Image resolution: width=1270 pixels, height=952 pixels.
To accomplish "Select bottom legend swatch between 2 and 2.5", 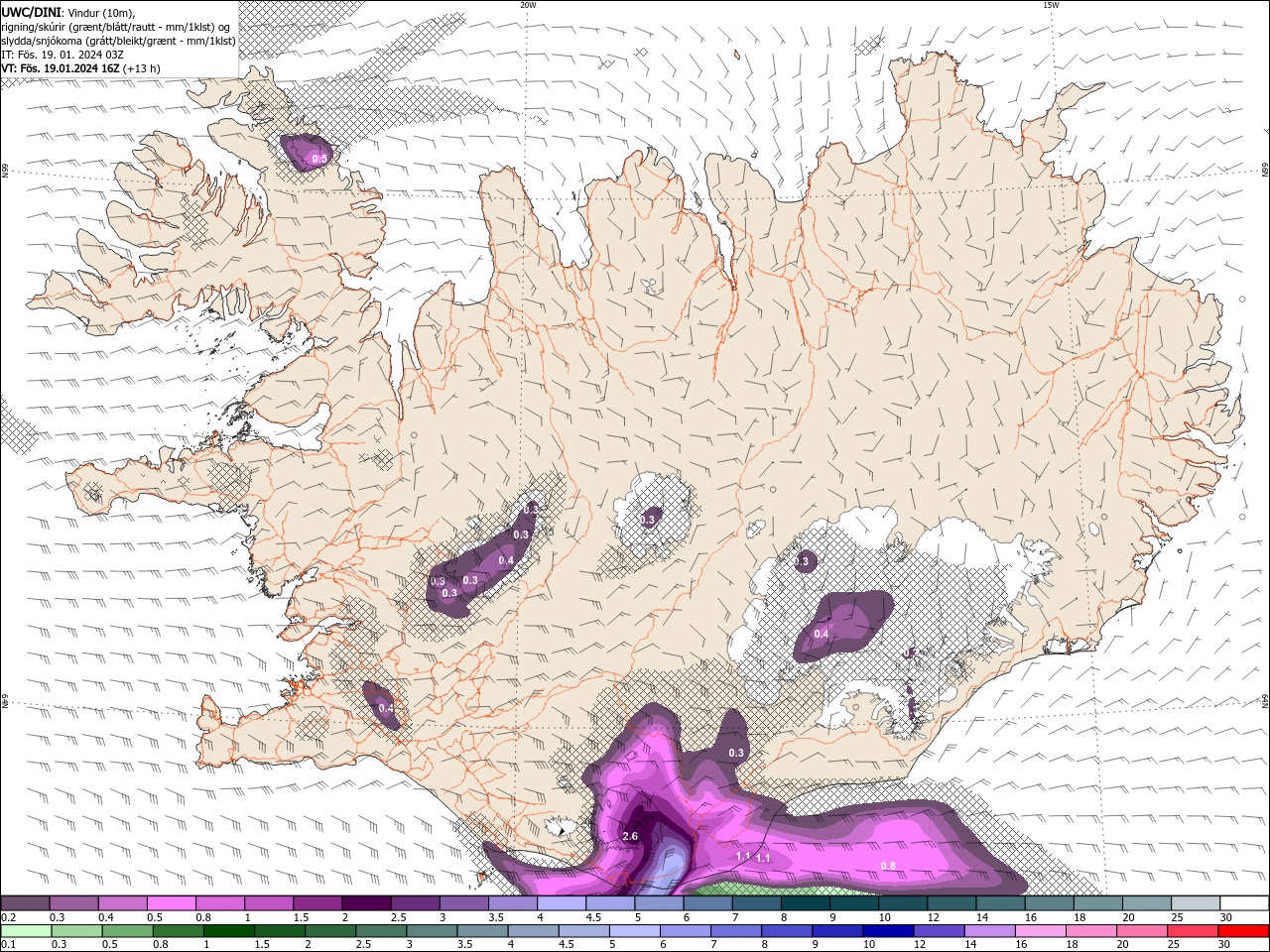I will coord(329,931).
